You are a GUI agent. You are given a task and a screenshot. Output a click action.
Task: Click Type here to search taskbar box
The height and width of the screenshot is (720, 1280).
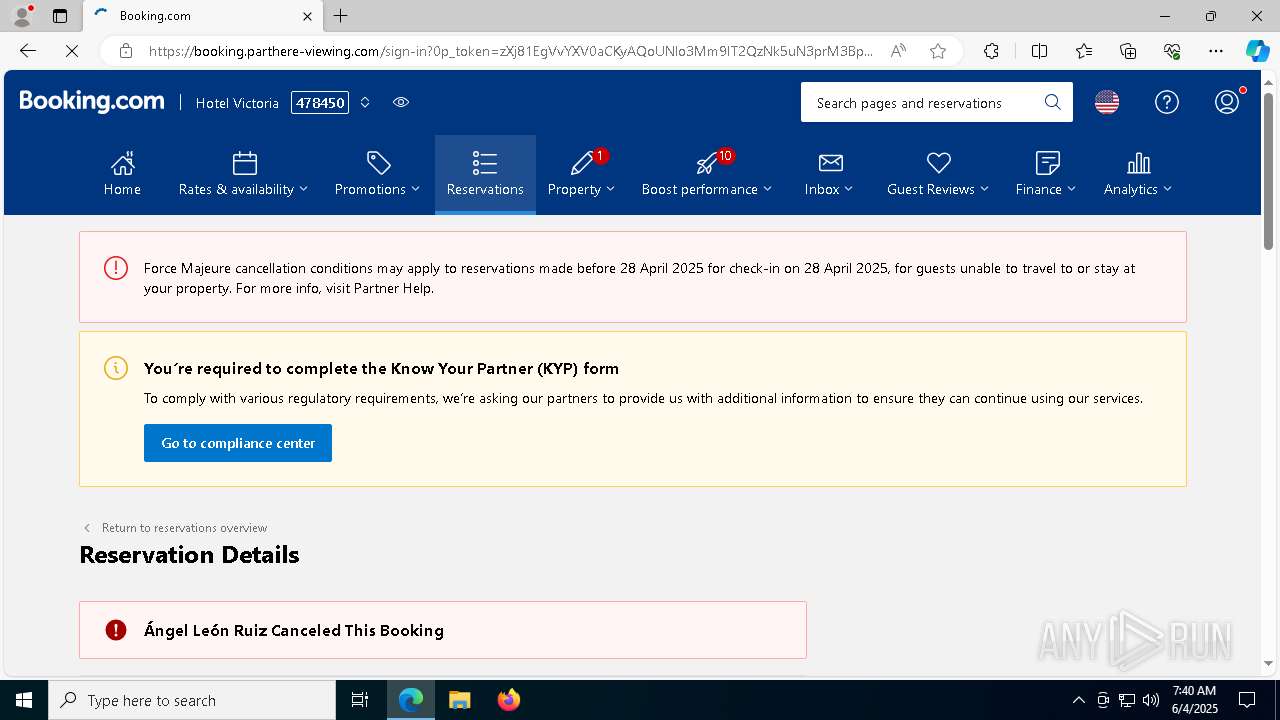click(x=192, y=700)
